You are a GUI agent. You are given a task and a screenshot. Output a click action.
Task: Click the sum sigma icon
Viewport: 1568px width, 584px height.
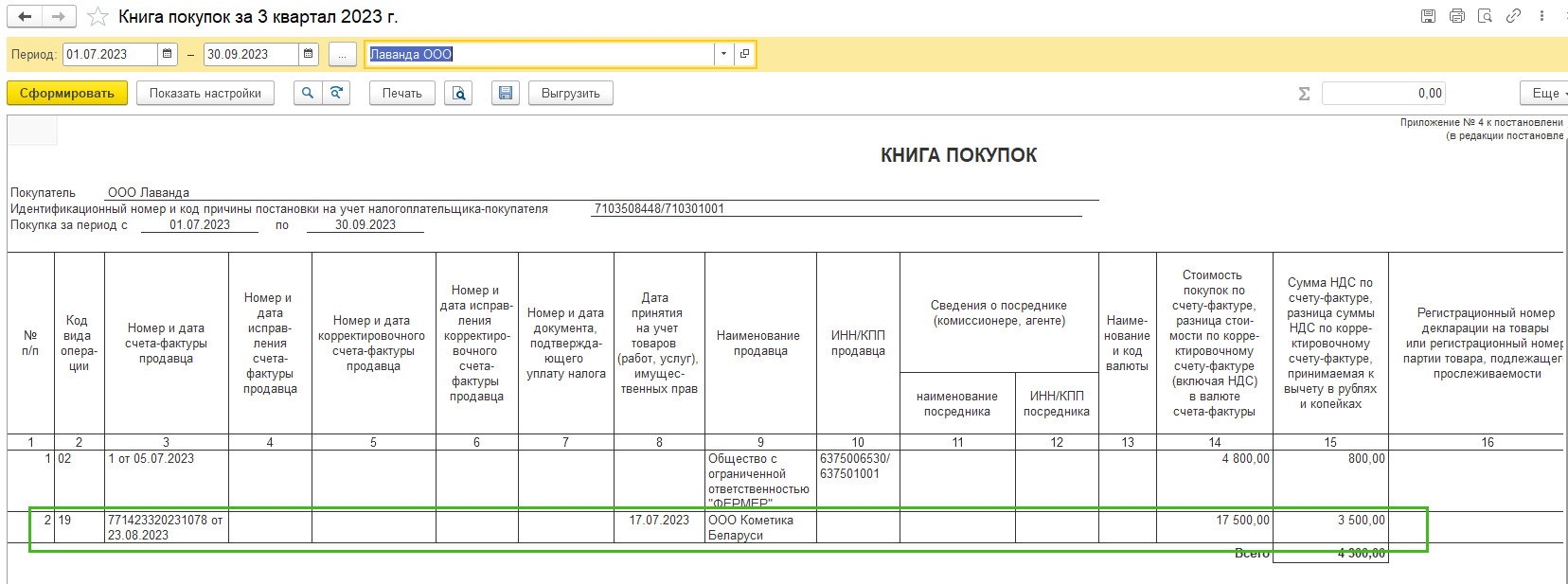1304,94
